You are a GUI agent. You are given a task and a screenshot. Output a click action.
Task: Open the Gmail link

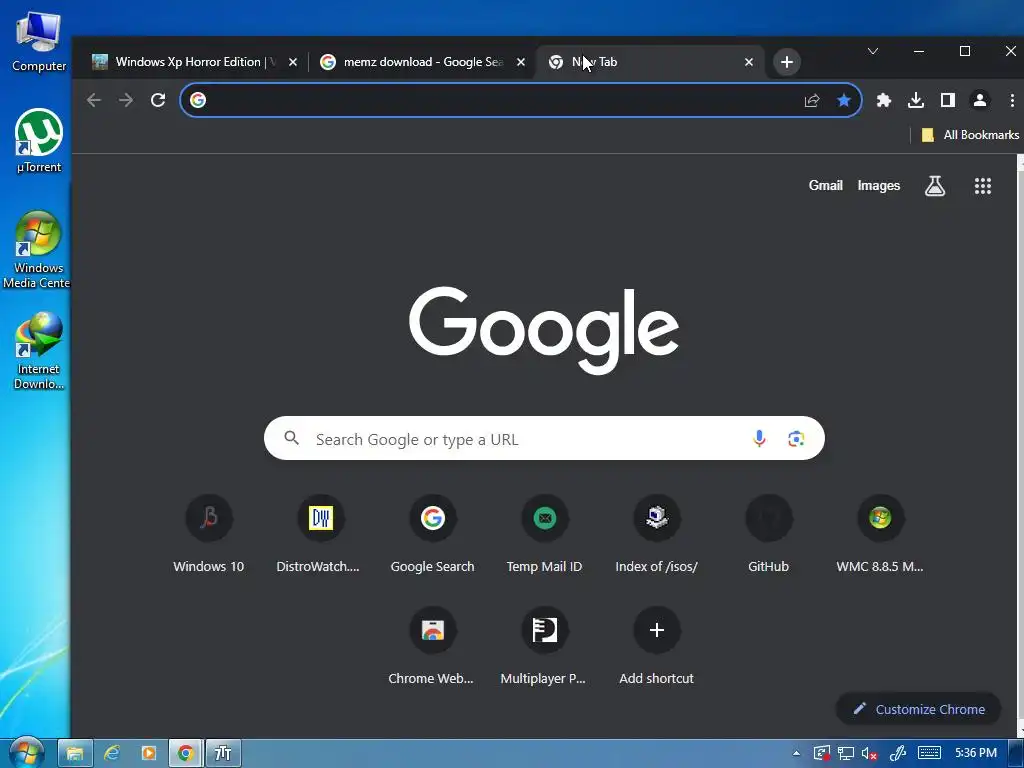click(825, 185)
